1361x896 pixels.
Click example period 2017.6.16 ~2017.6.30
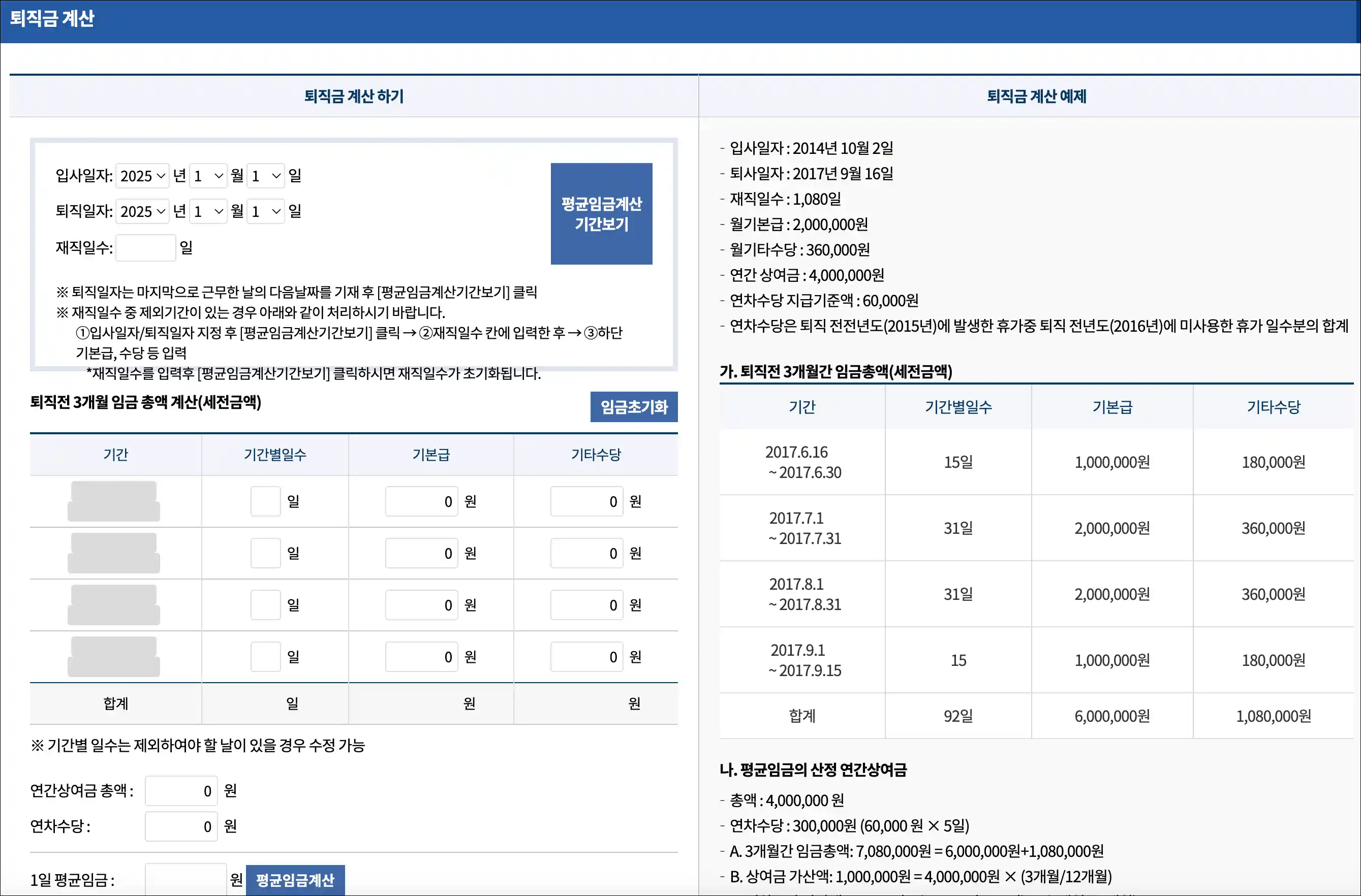click(803, 462)
